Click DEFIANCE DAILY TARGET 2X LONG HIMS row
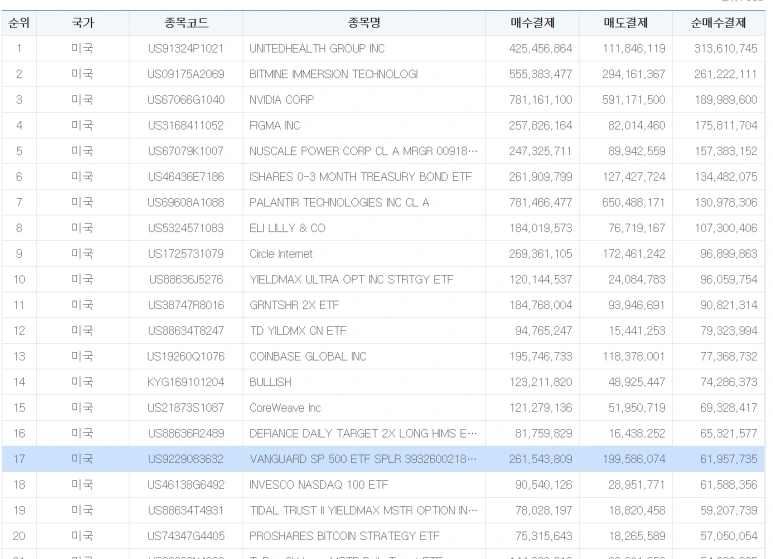The height and width of the screenshot is (559, 773). pyautogui.click(x=384, y=433)
